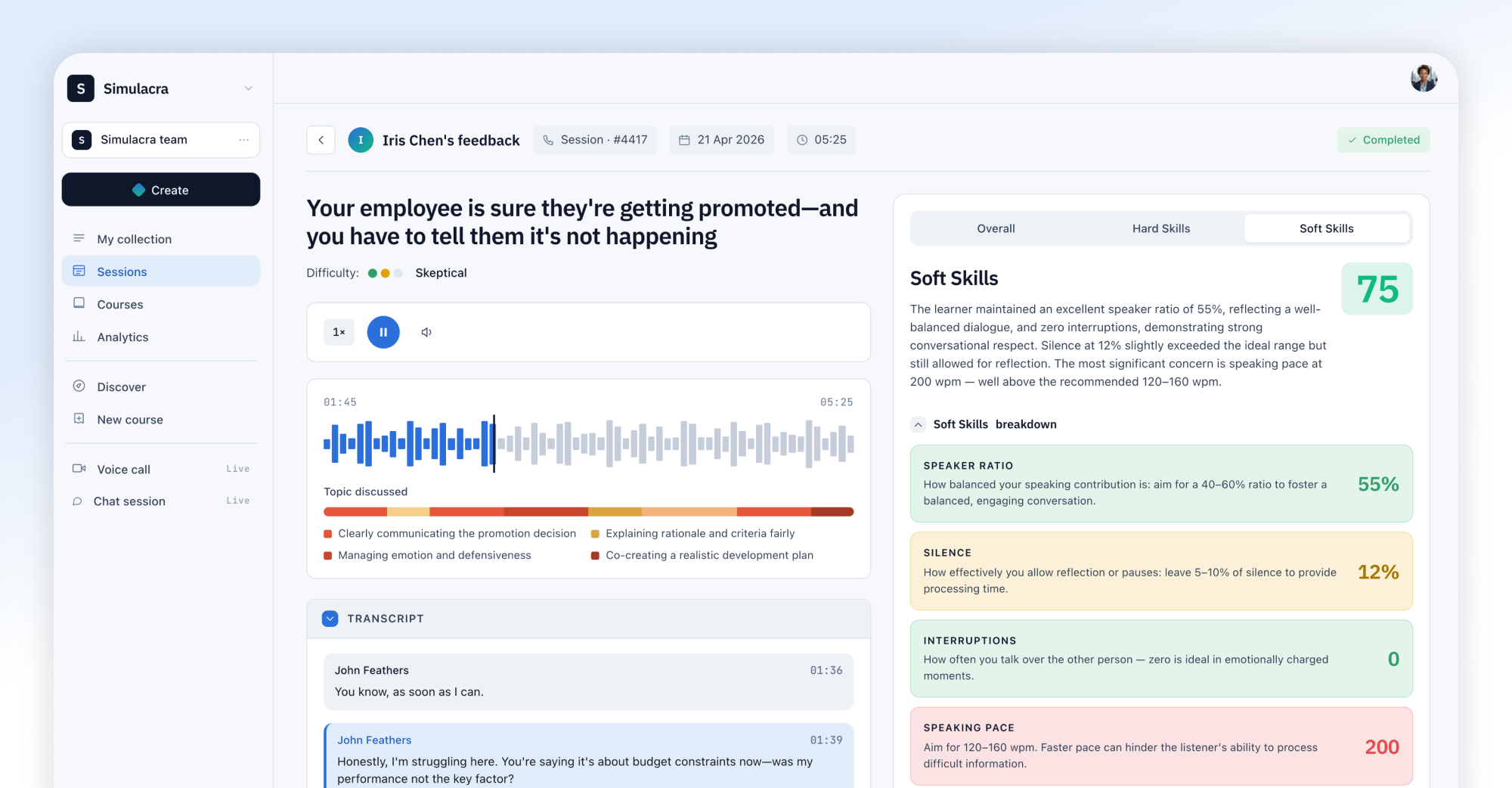Toggle the audio volume speaker icon
Viewport: 1512px width, 788px height.
coord(426,332)
